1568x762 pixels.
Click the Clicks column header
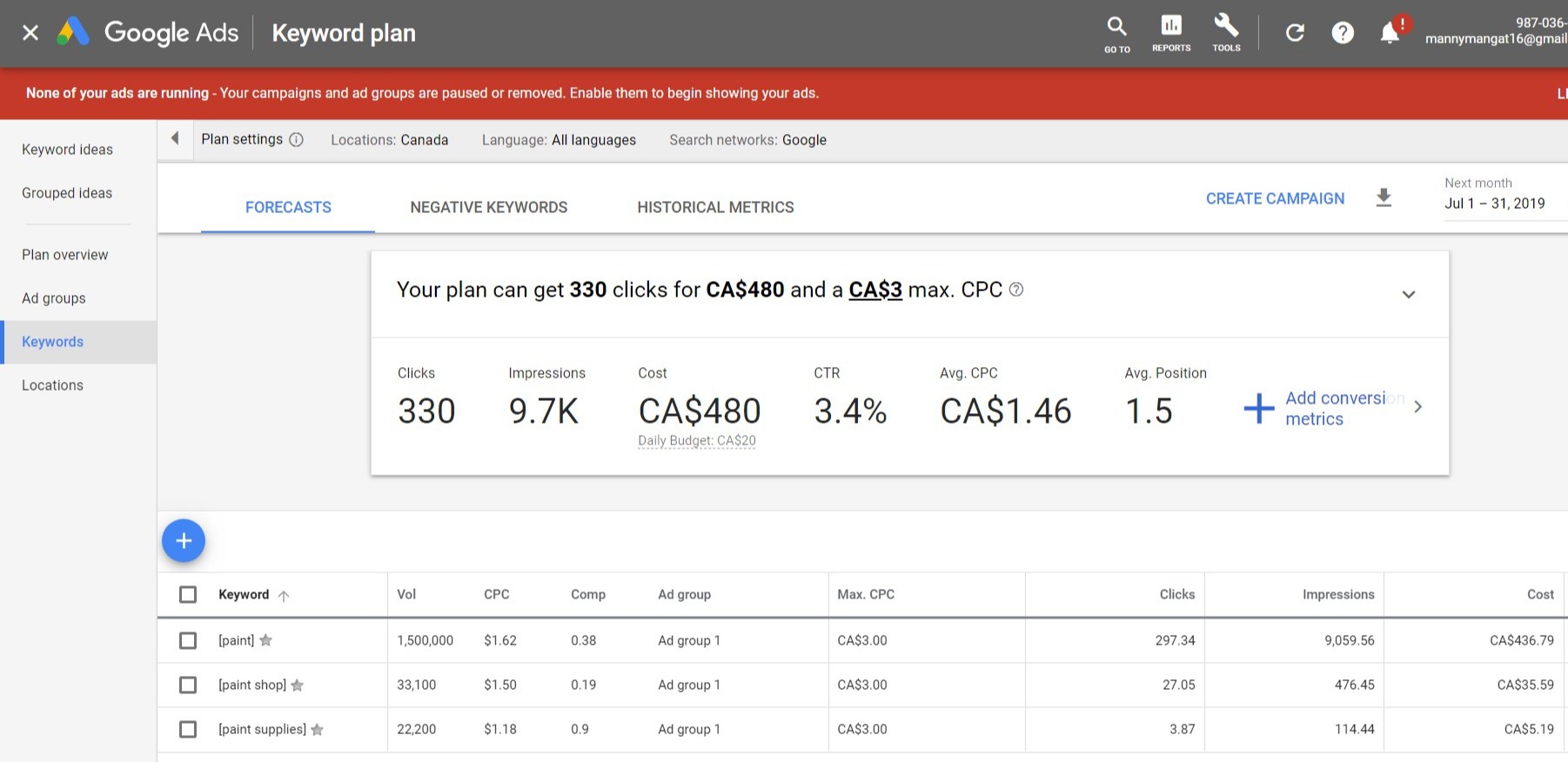tap(1177, 594)
